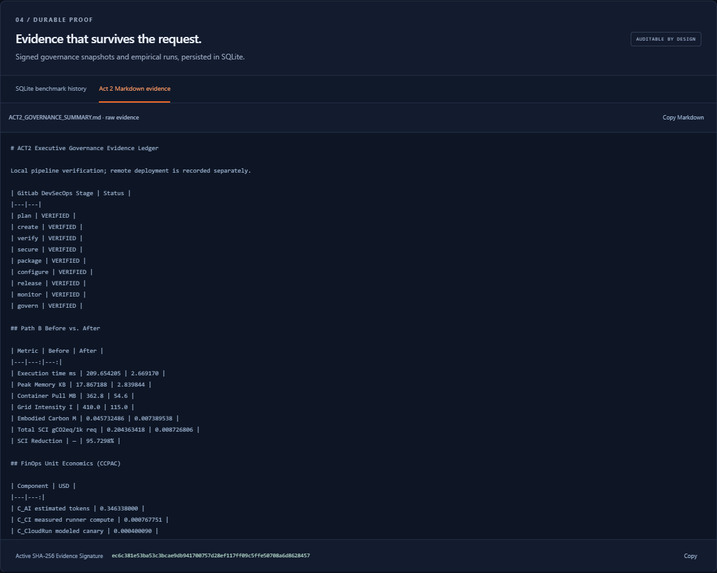The width and height of the screenshot is (717, 573).
Task: Click the 'release | VERIFIED' row
Action: click(48, 283)
